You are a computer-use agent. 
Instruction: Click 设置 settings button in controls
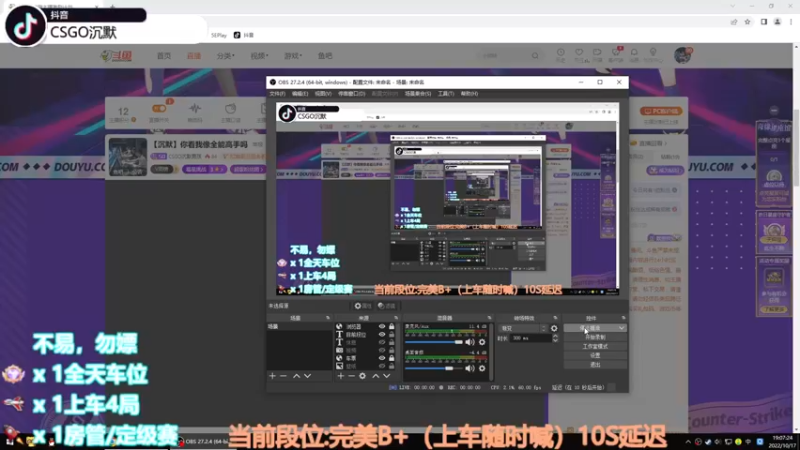point(595,356)
